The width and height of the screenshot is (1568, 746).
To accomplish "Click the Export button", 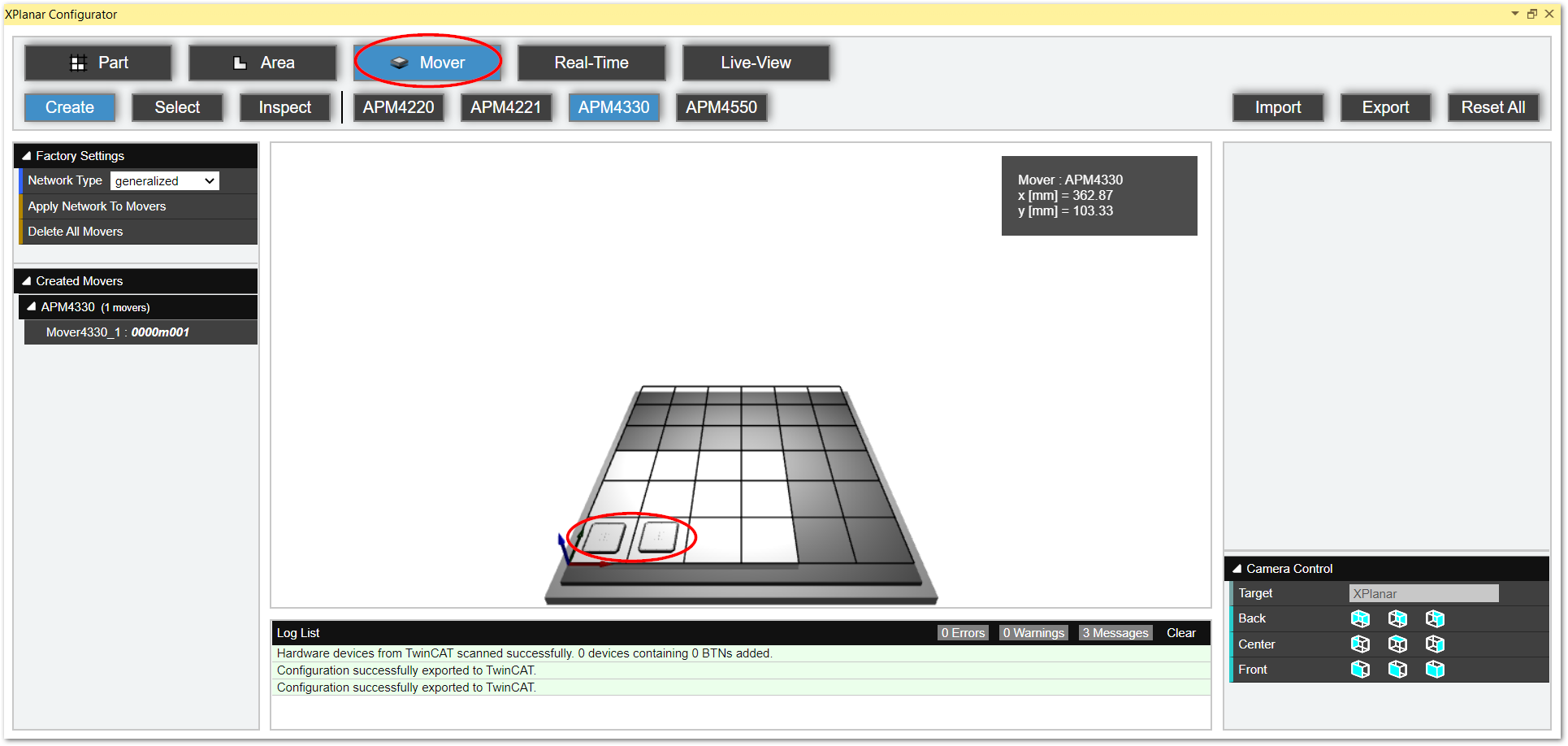I will tap(1386, 107).
